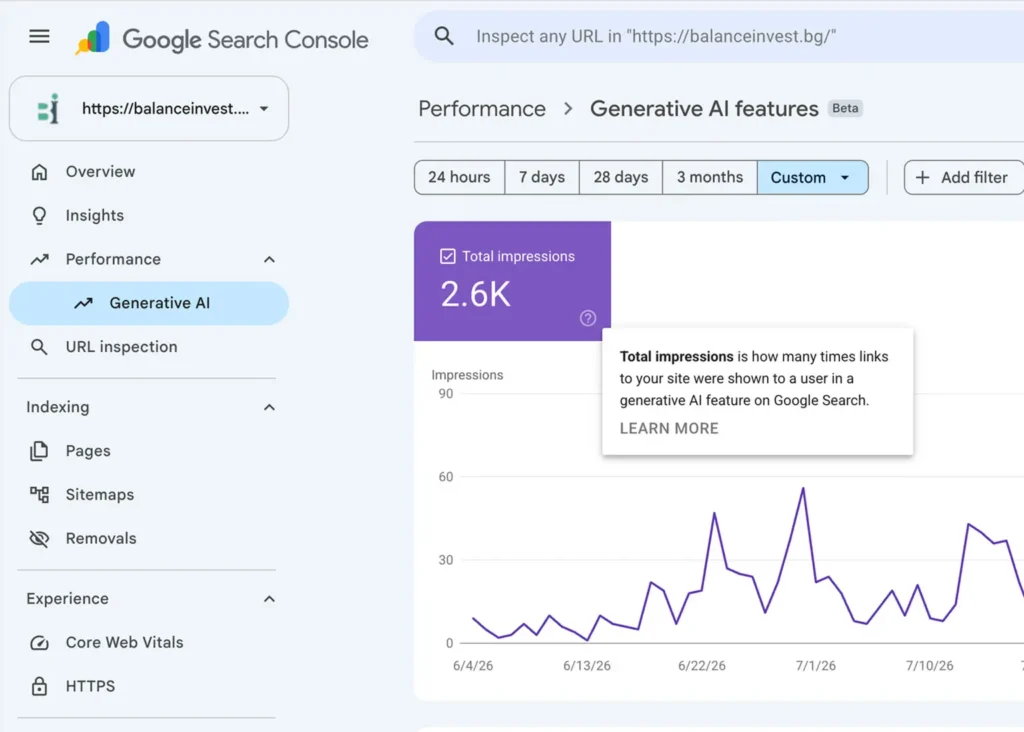This screenshot has height=732, width=1024.
Task: Click the Generative AI features heading
Action: pyautogui.click(x=704, y=108)
